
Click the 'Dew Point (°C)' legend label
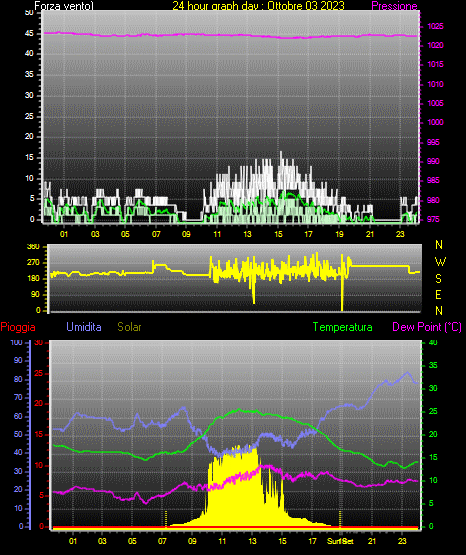(427, 327)
